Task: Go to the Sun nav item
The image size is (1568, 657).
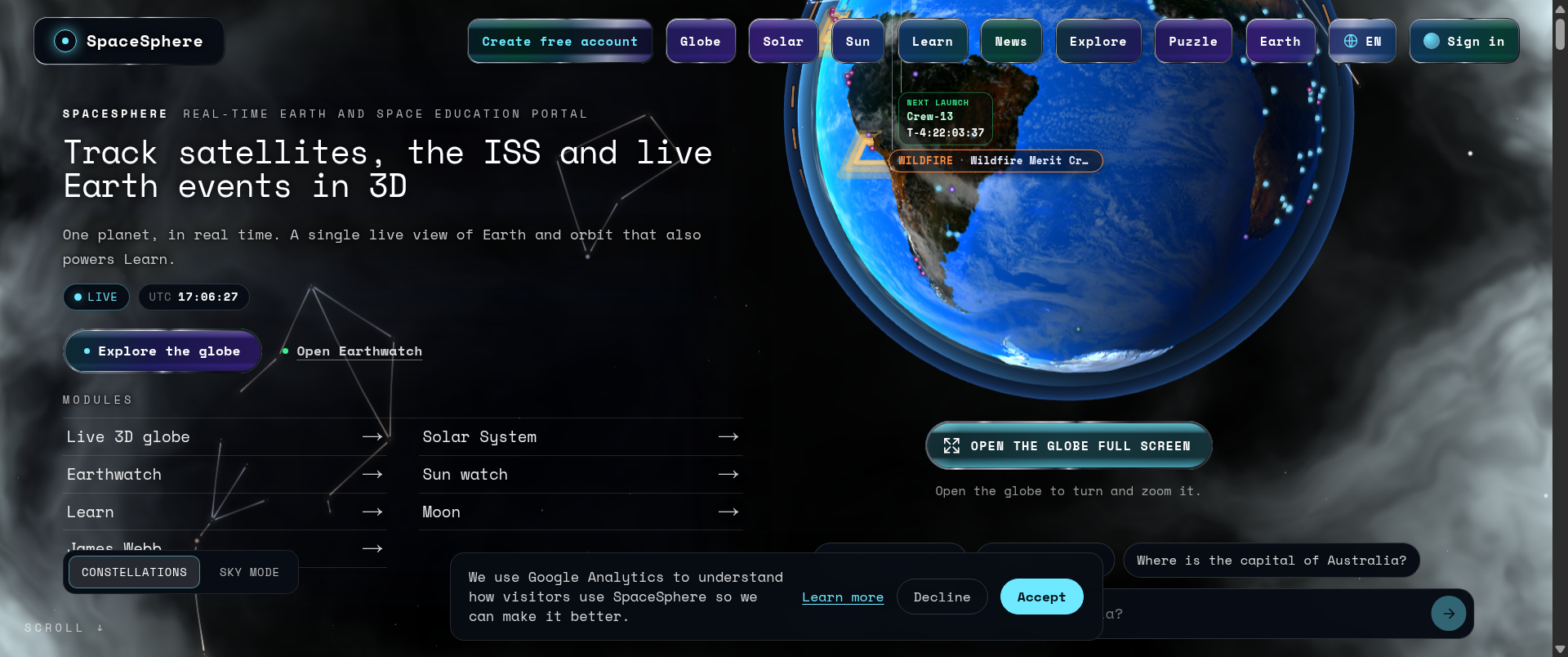Action: (857, 41)
